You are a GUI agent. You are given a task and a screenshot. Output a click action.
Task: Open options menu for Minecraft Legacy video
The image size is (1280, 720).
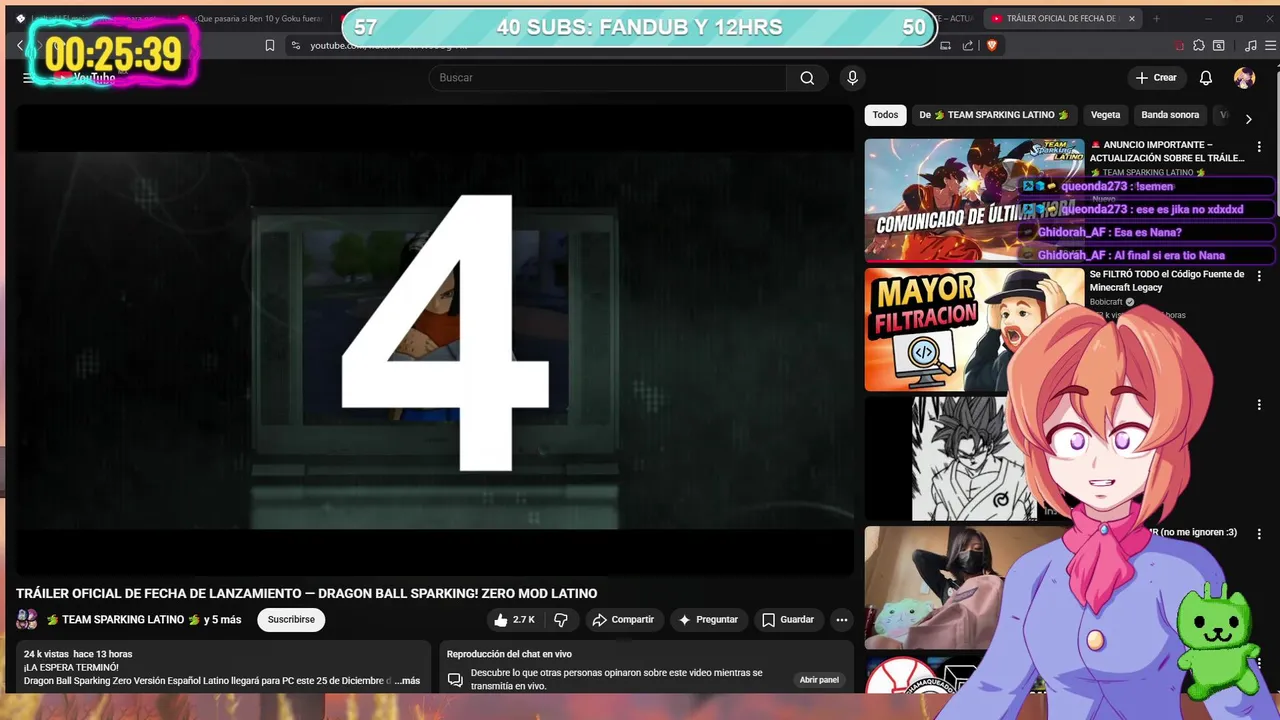[1259, 276]
